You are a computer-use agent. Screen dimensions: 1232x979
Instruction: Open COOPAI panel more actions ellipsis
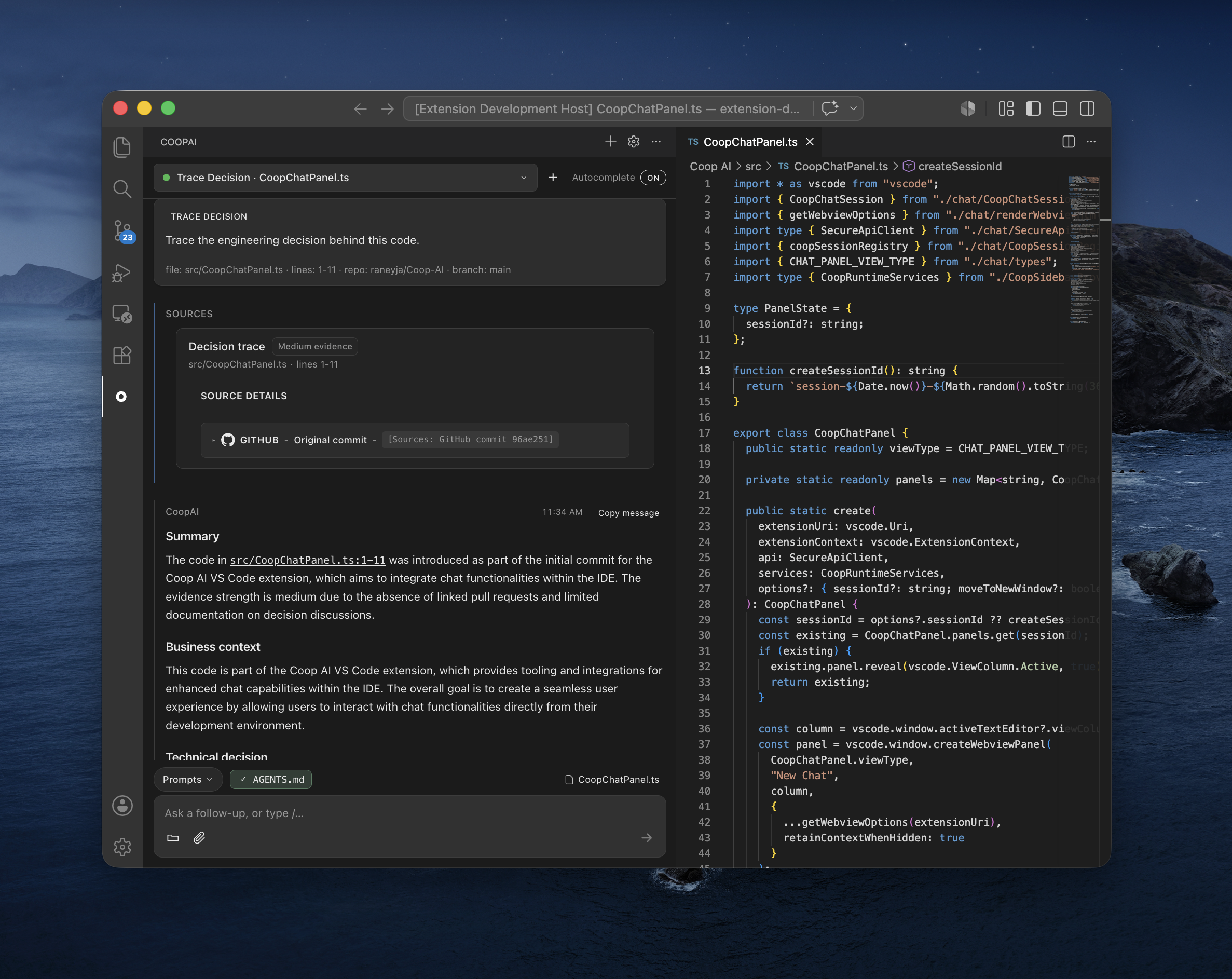pyautogui.click(x=656, y=141)
